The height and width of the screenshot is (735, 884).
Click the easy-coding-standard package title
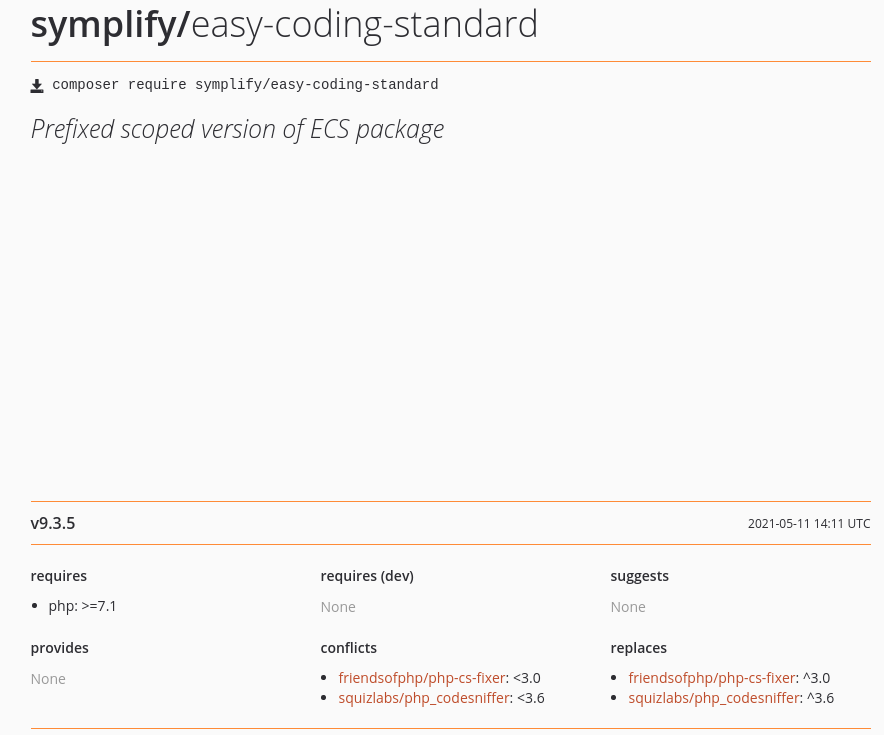pos(364,24)
